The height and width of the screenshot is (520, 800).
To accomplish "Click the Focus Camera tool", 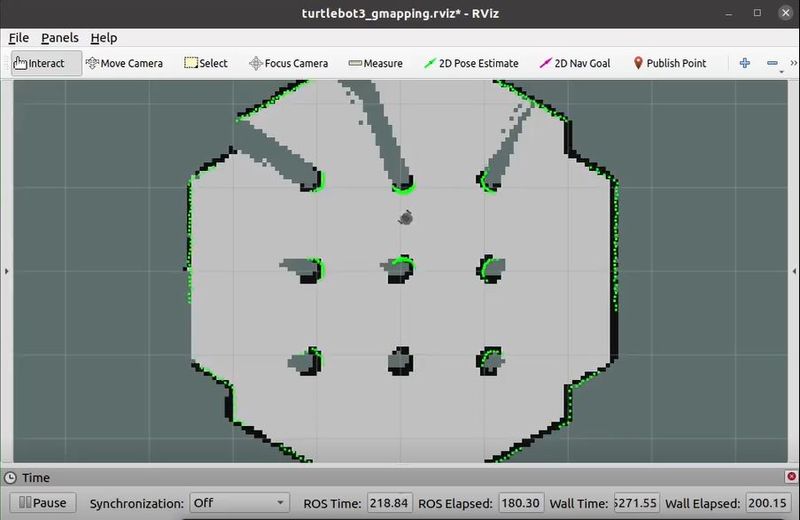I will (288, 63).
